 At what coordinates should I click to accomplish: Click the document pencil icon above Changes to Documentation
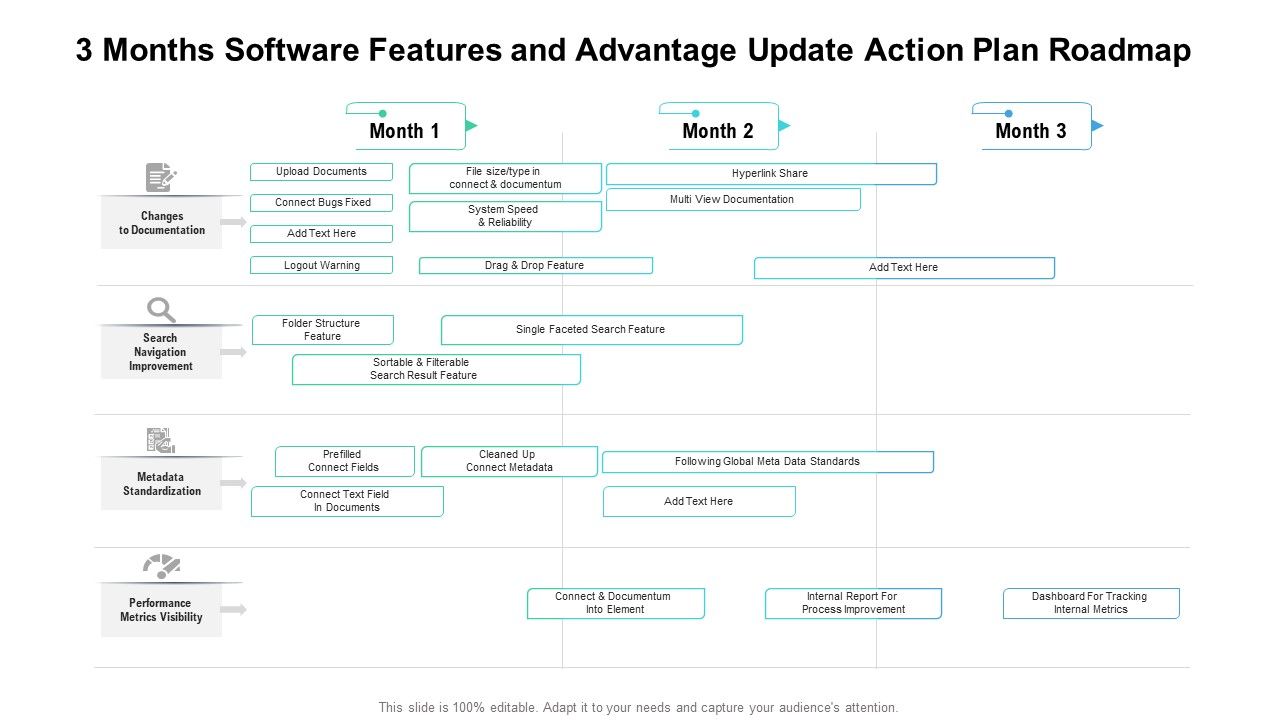click(161, 178)
